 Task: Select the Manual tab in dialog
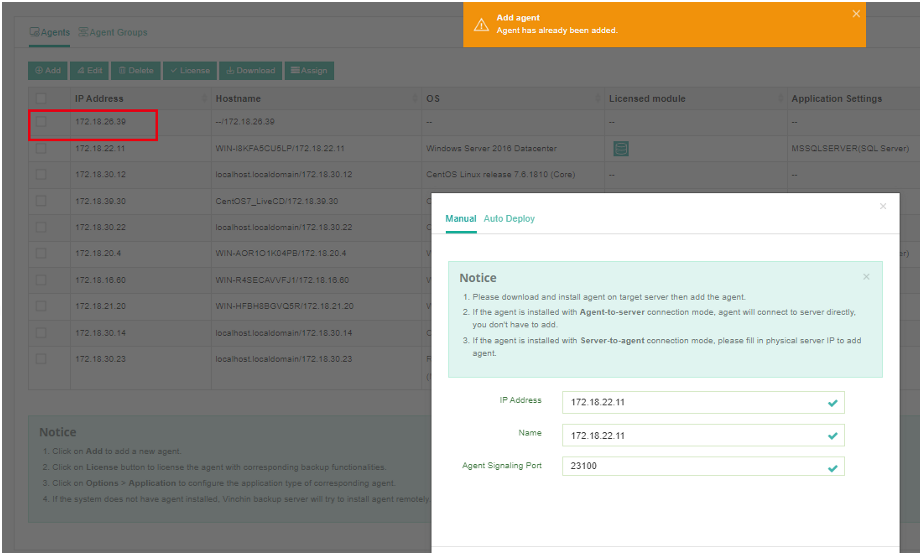460,218
